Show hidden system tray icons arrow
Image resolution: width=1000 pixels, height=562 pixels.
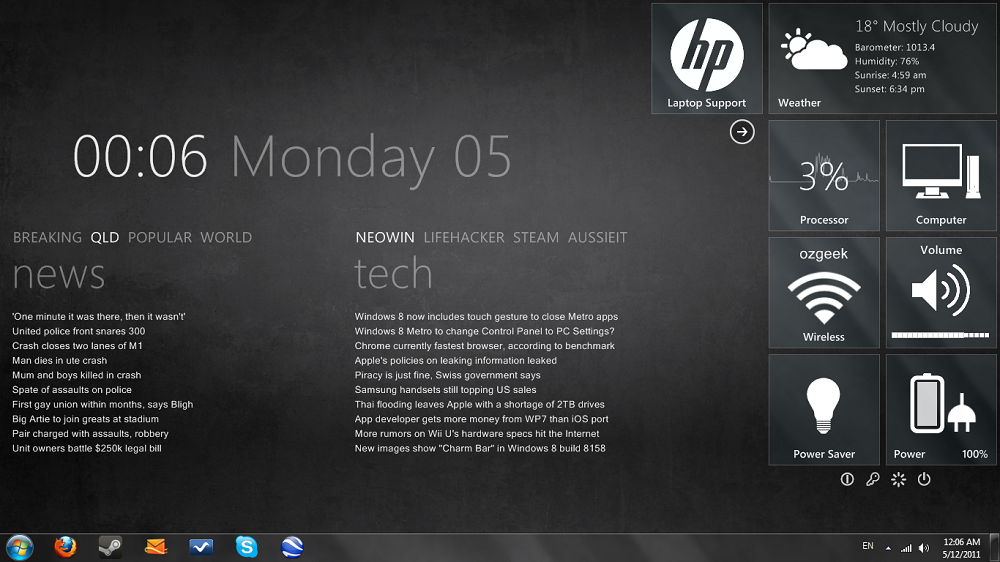(888, 548)
